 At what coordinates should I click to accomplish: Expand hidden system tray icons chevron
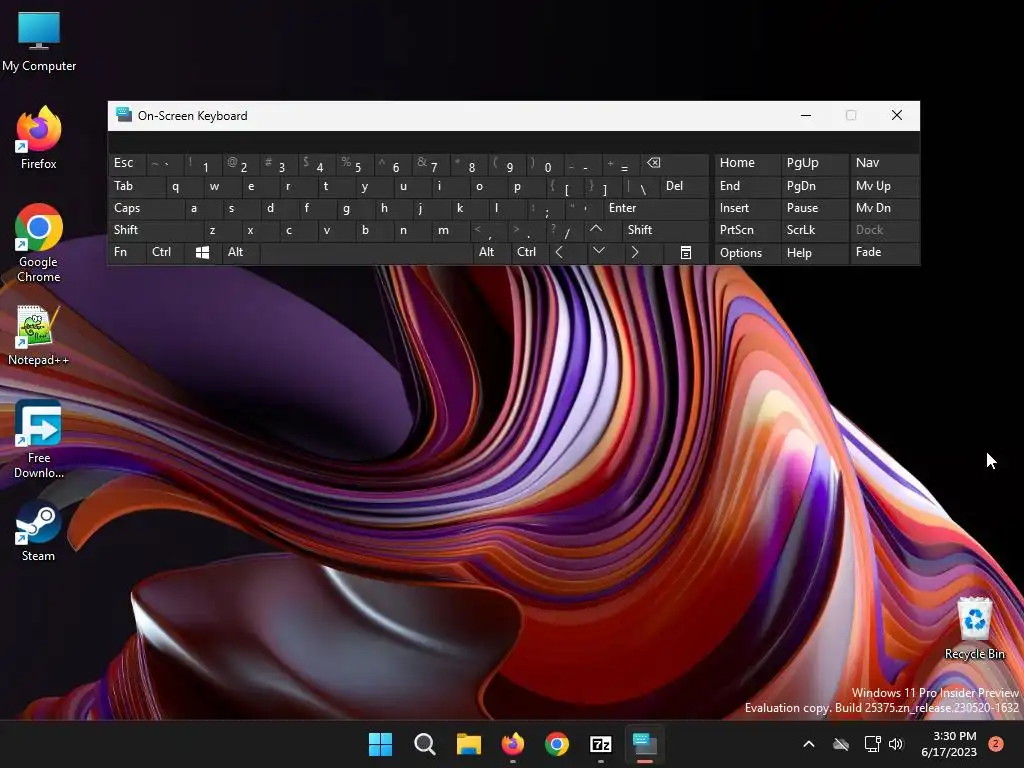tap(808, 744)
